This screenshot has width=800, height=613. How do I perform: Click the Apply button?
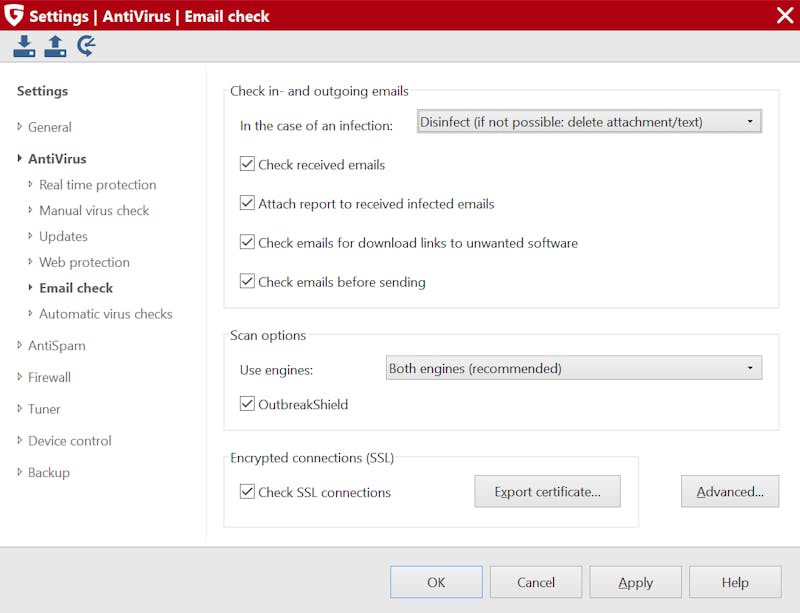click(x=635, y=582)
